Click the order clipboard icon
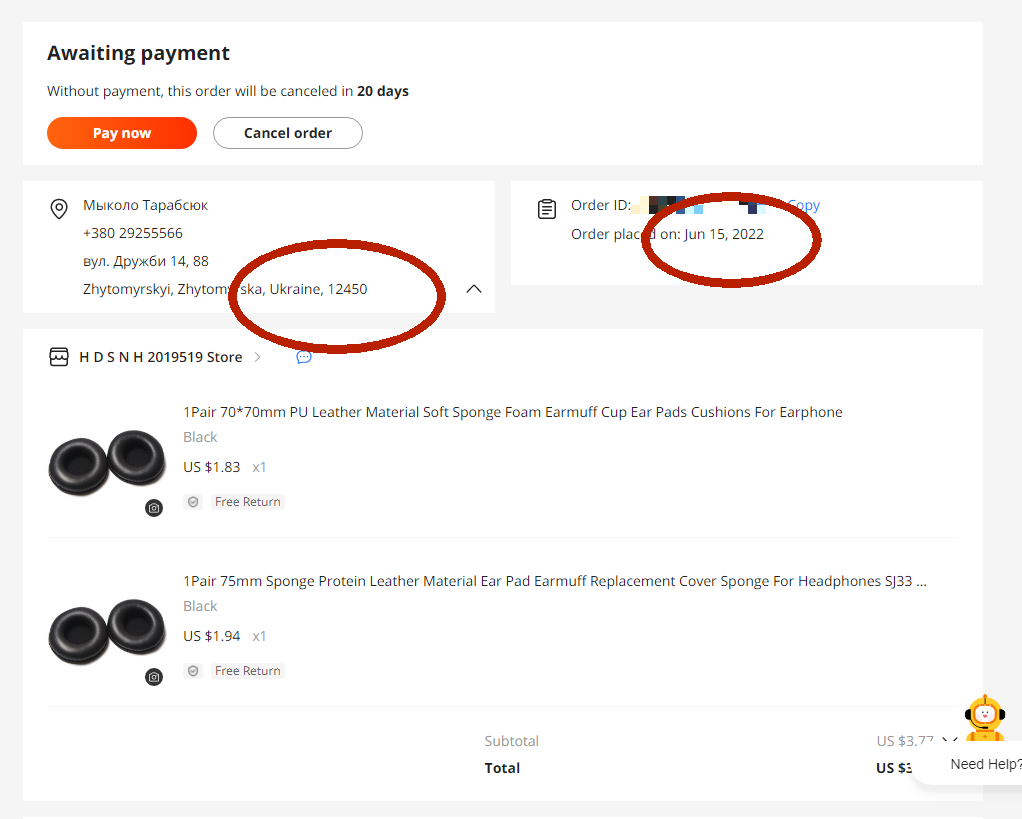Screen dimensions: 1022x819 coord(547,209)
